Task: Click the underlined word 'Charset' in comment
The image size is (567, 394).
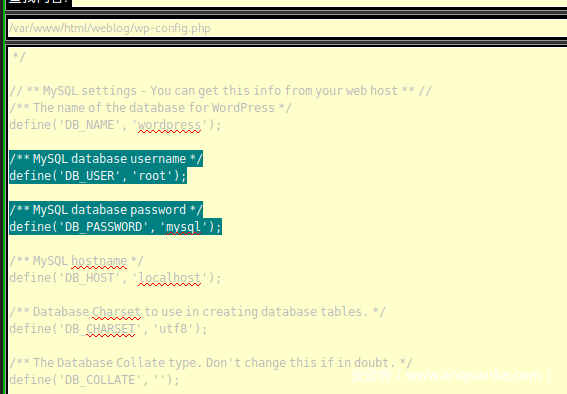Action: 116,312
